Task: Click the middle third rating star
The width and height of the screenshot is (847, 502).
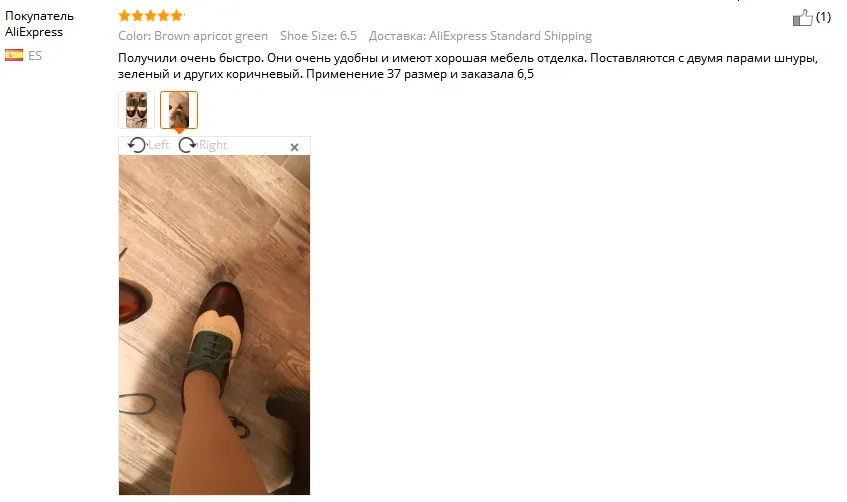Action: 151,16
